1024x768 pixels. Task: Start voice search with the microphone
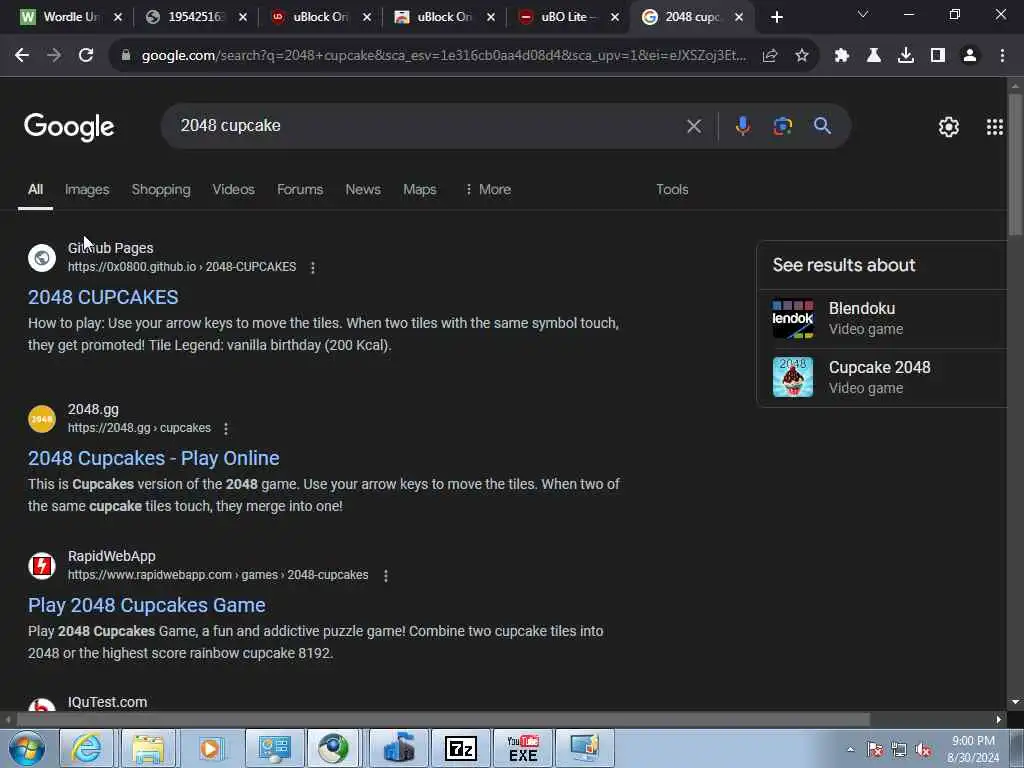[743, 125]
